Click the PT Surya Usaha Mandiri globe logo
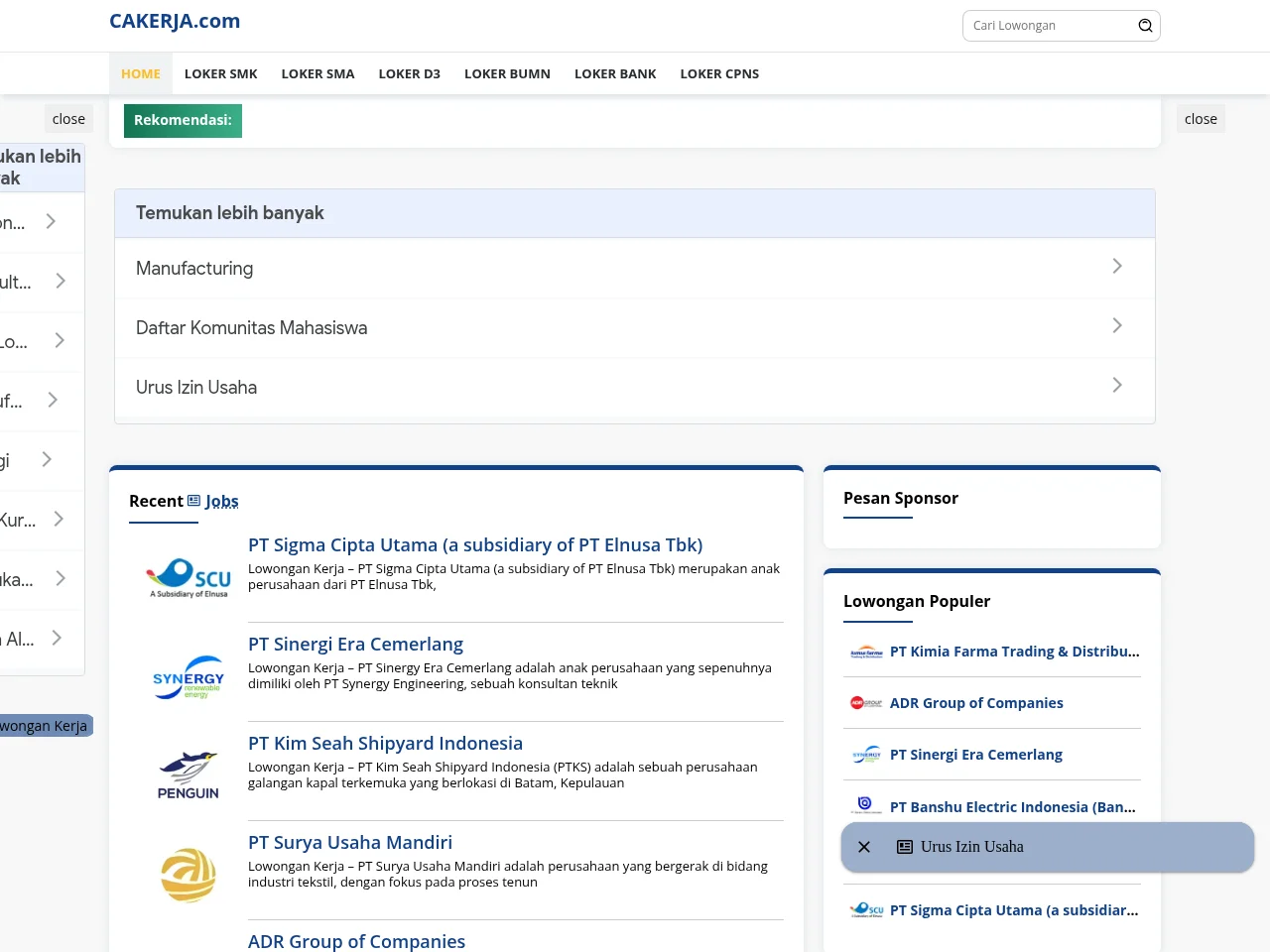The width and height of the screenshot is (1270, 952). (x=189, y=875)
